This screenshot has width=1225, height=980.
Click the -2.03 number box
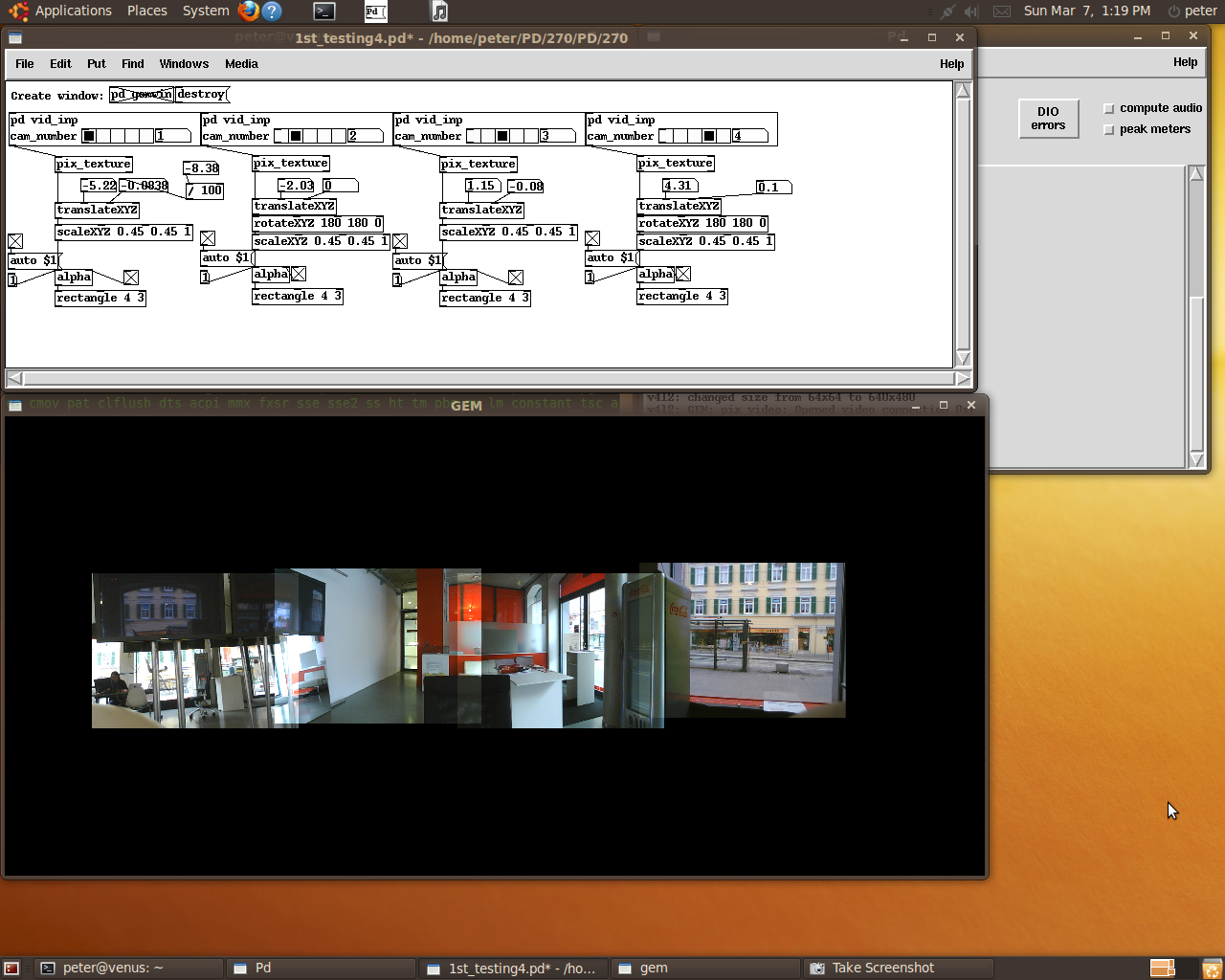297,186
